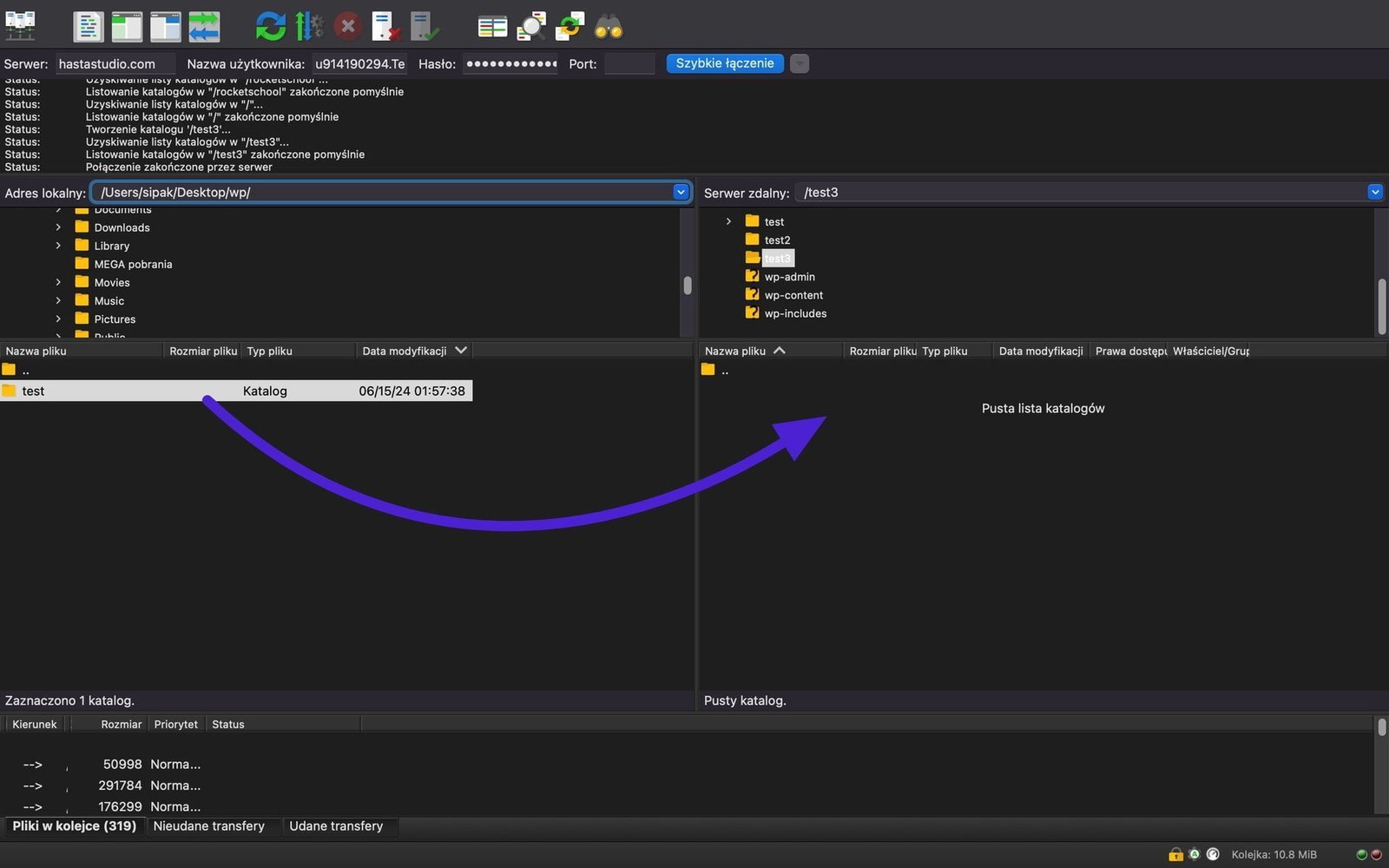This screenshot has height=868, width=1389.
Task: Click the refresh file lists icon
Action: point(270,26)
